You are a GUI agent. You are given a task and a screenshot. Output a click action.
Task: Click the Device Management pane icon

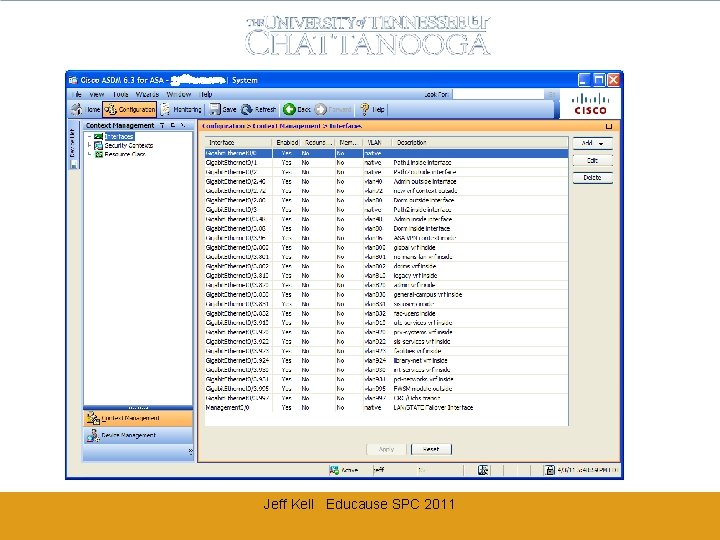(x=93, y=435)
